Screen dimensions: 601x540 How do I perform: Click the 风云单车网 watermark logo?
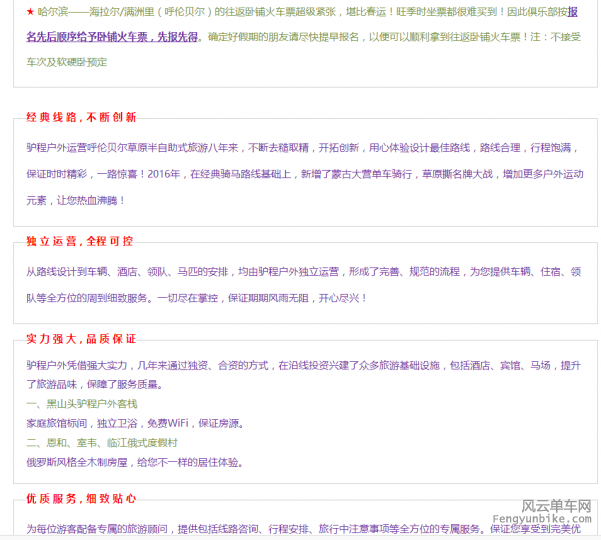pos(557,507)
